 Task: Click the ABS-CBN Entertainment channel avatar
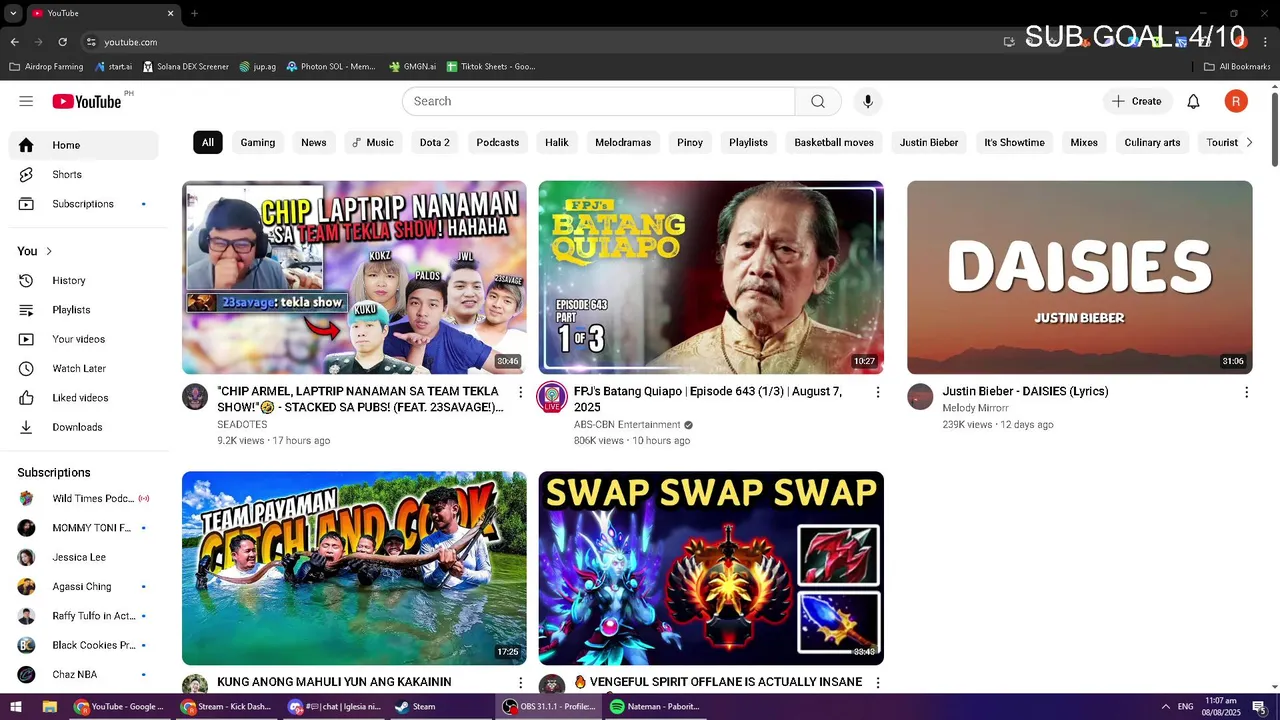(x=552, y=397)
